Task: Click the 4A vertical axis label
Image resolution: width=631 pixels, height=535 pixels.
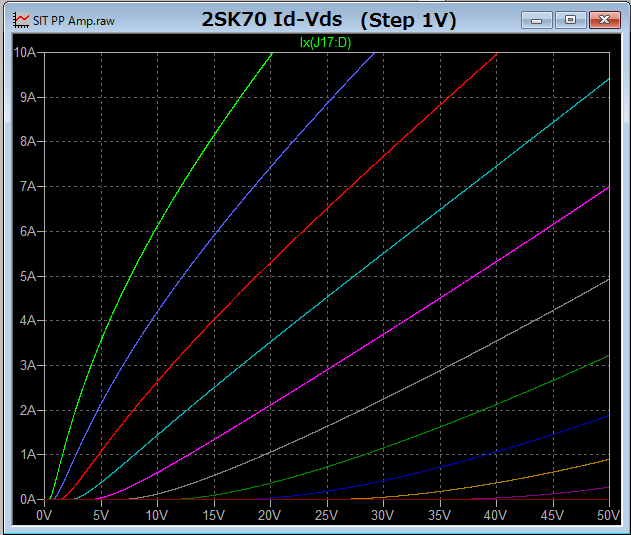Action: tap(28, 321)
